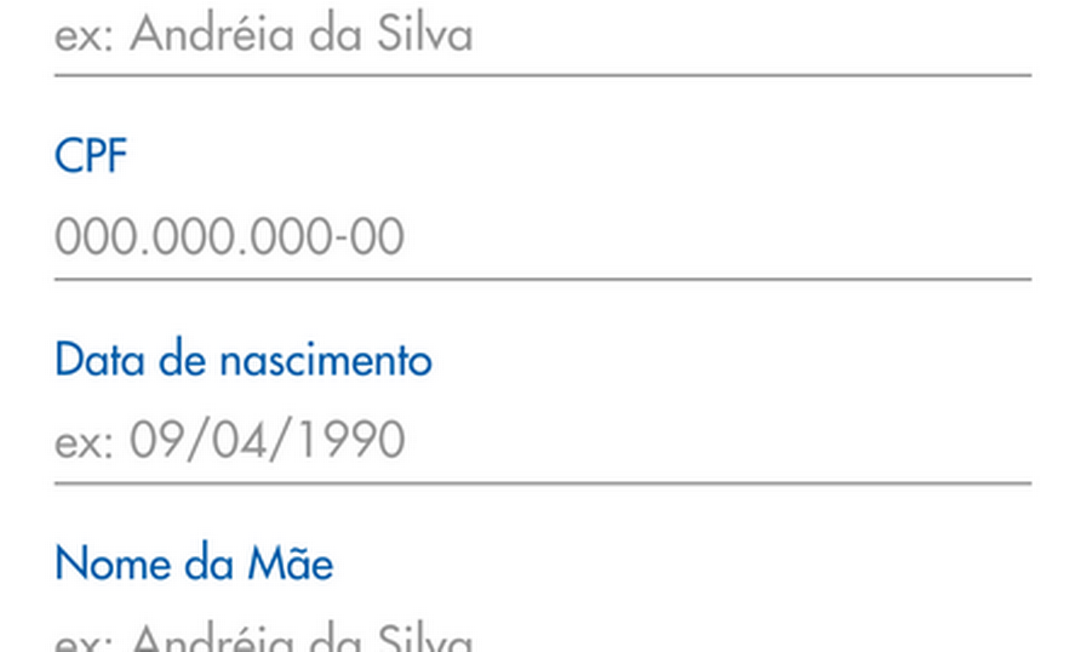This screenshot has height=652, width=1086.
Task: Click the CPF label
Action: [91, 157]
